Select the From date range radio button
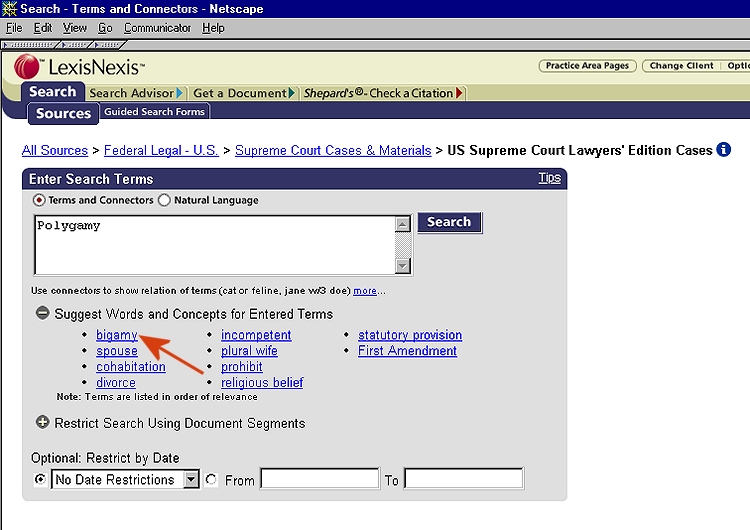The image size is (750, 530). pos(211,480)
